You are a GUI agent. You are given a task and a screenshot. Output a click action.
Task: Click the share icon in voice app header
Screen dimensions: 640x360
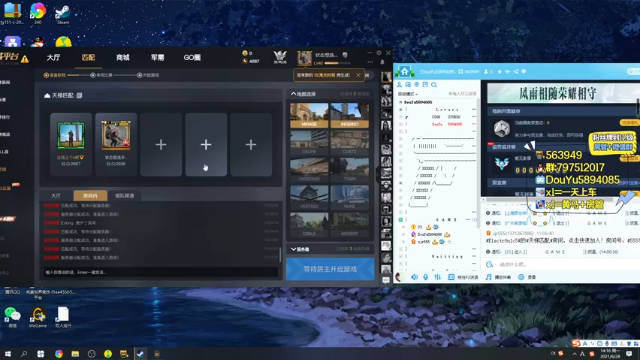(516, 71)
